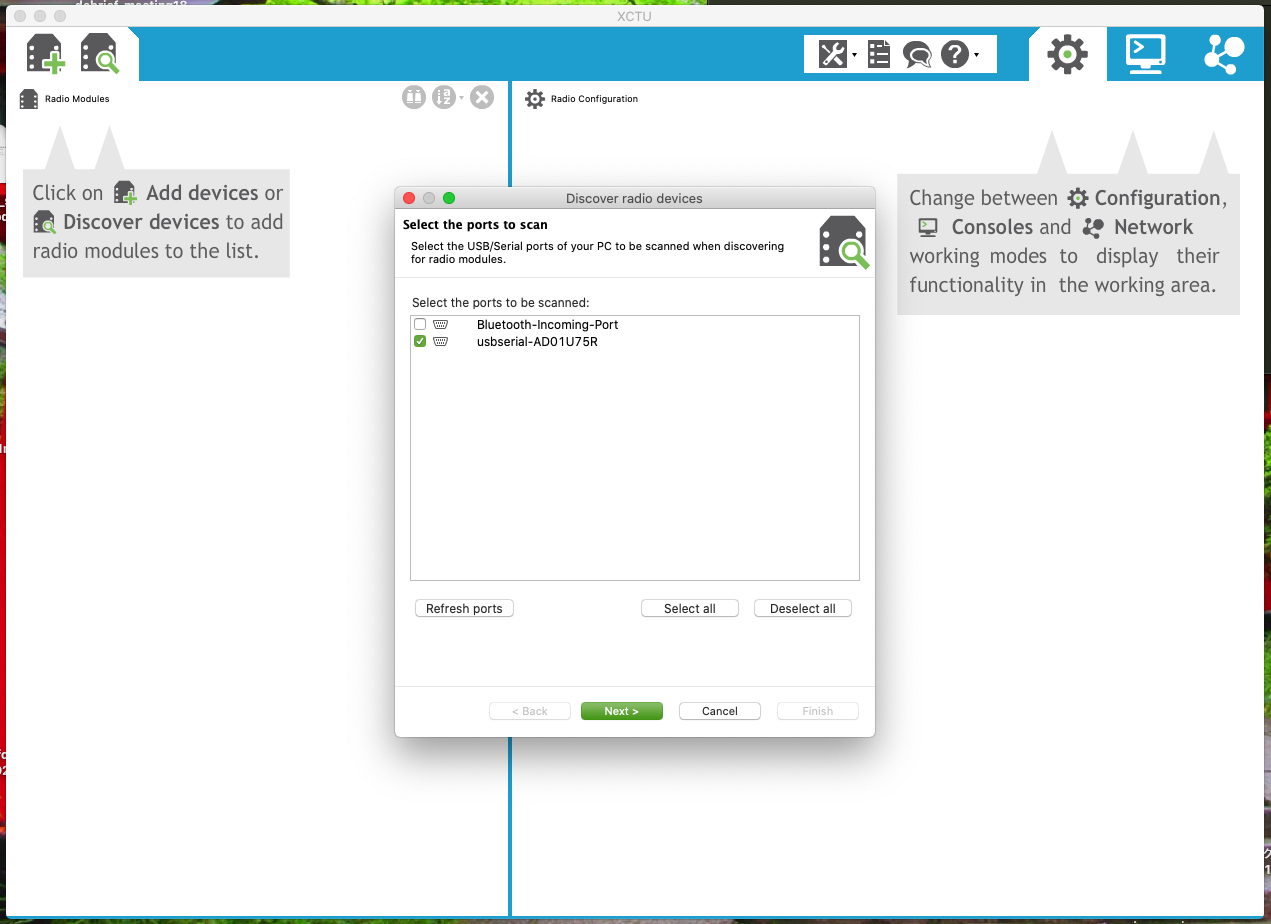Close the Discover radio devices dialog
This screenshot has height=924, width=1271.
[x=409, y=198]
